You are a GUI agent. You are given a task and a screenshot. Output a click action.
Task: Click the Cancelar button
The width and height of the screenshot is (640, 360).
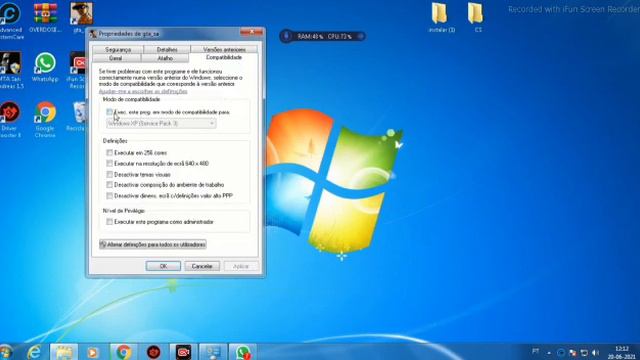pyautogui.click(x=202, y=266)
